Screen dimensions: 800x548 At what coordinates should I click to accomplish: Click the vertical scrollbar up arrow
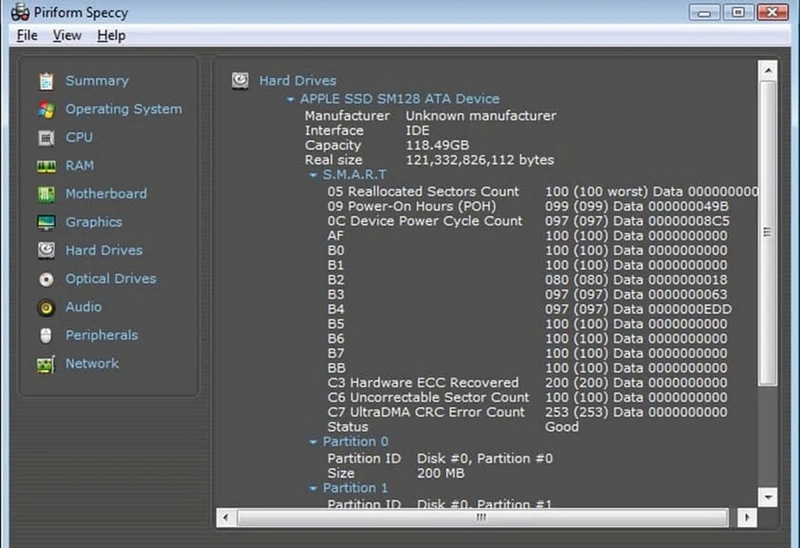[x=768, y=70]
